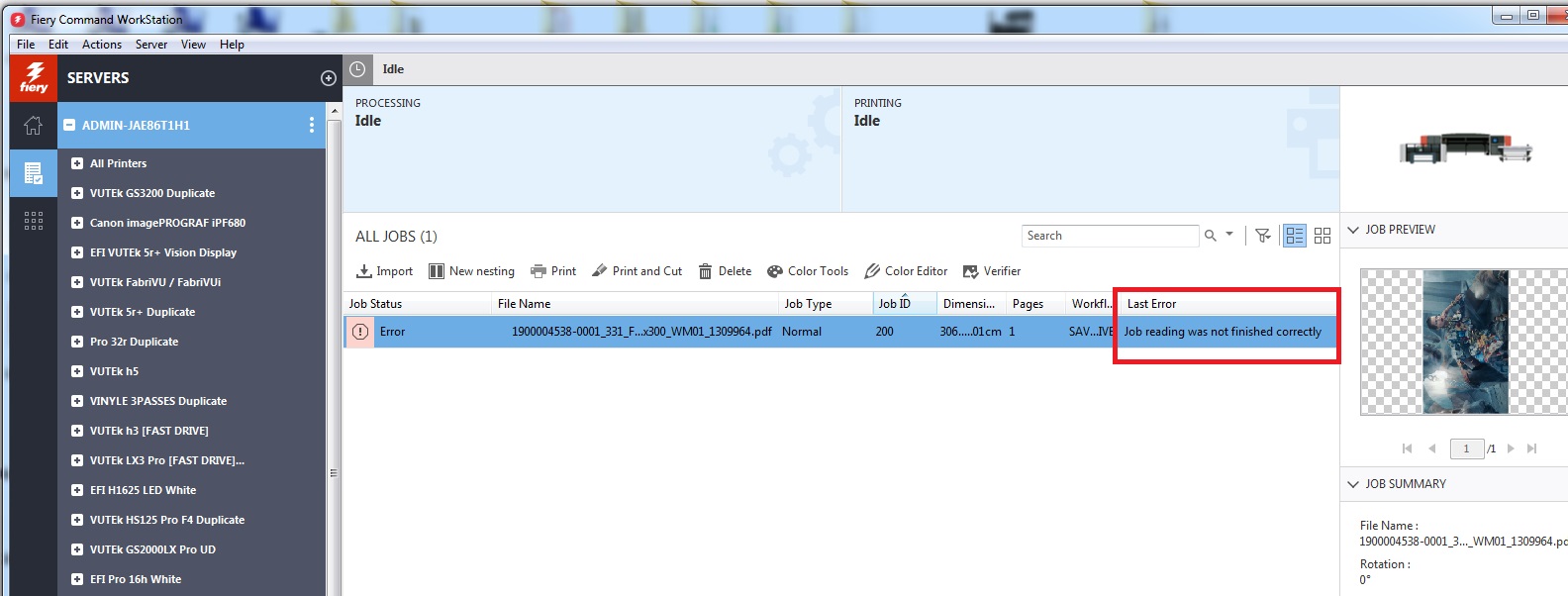Click the Fiery logo icon in the sidebar
1568x596 pixels.
coord(34,77)
